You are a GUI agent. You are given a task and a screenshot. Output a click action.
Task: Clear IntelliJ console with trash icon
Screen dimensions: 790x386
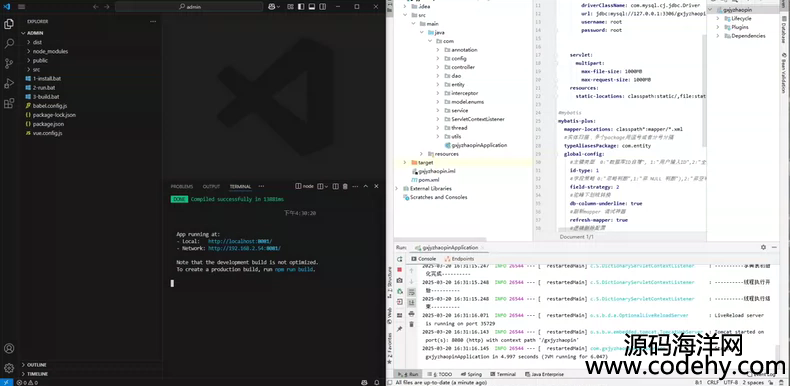(411, 324)
